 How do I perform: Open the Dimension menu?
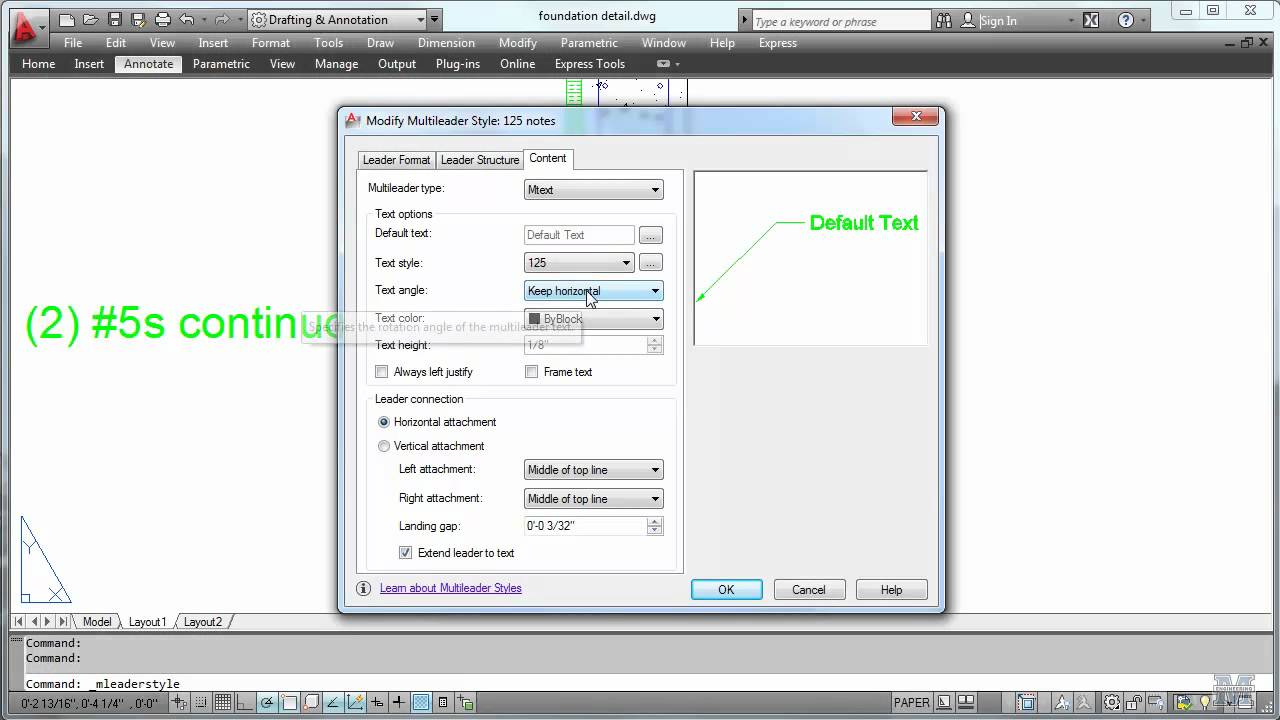[x=446, y=43]
